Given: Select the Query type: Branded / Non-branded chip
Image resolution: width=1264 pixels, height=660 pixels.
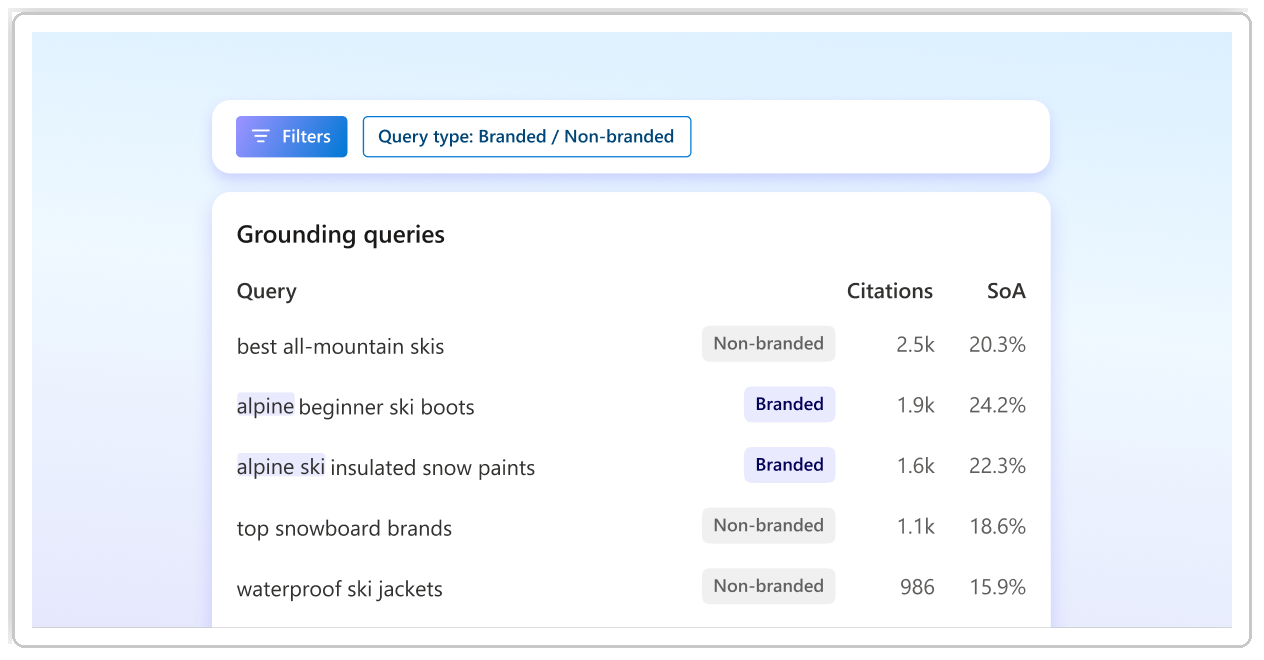Looking at the screenshot, I should tap(526, 137).
